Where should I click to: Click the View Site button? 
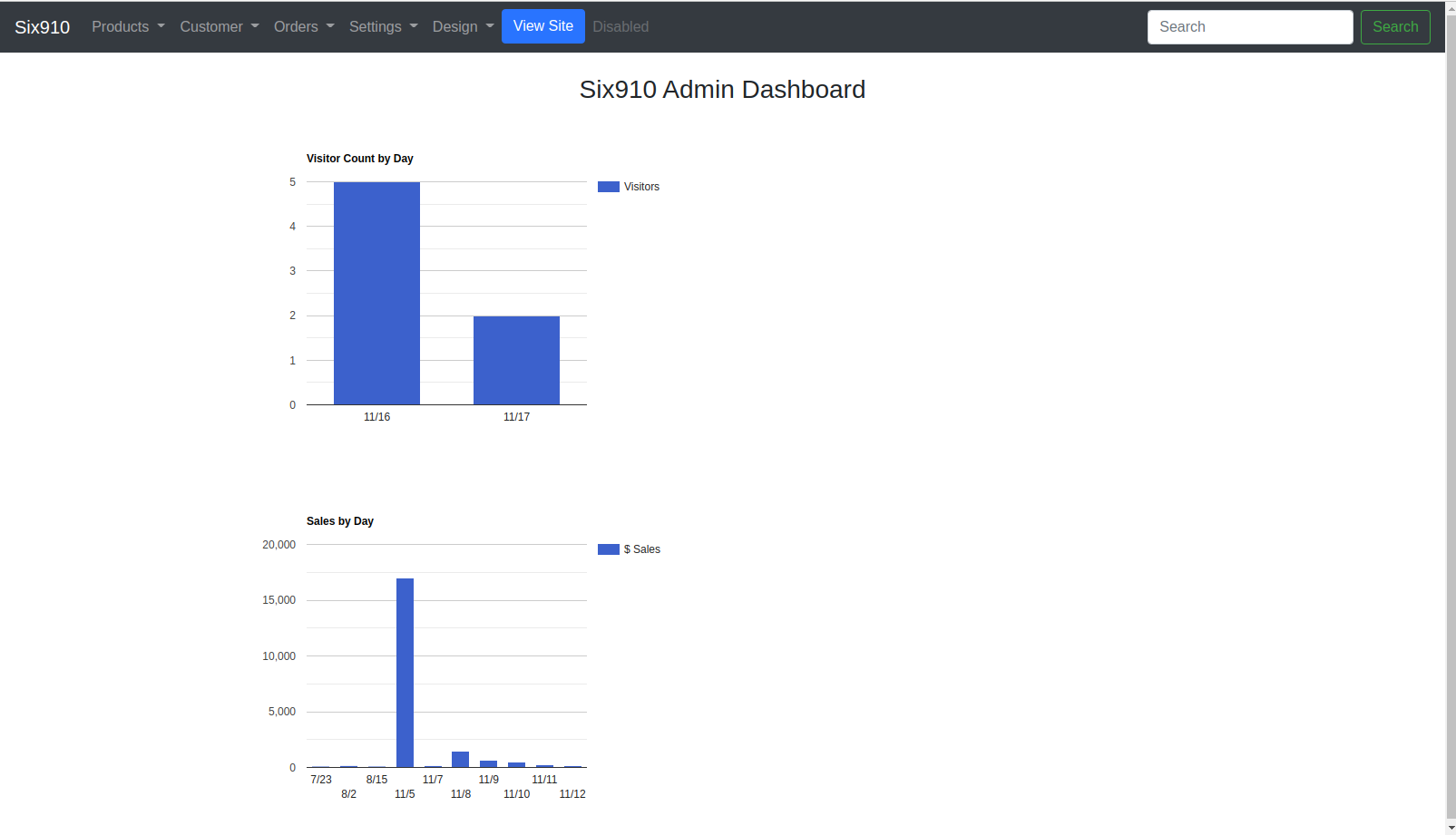543,26
